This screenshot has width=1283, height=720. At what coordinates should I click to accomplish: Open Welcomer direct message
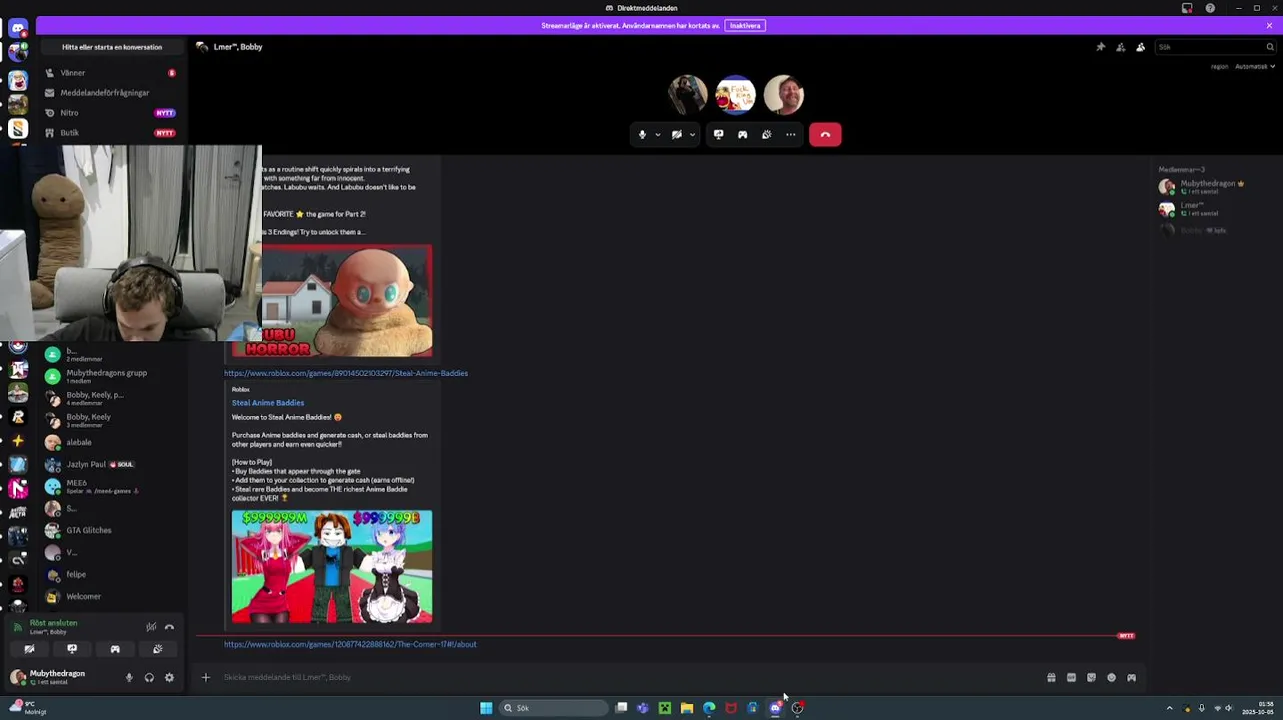point(111,596)
